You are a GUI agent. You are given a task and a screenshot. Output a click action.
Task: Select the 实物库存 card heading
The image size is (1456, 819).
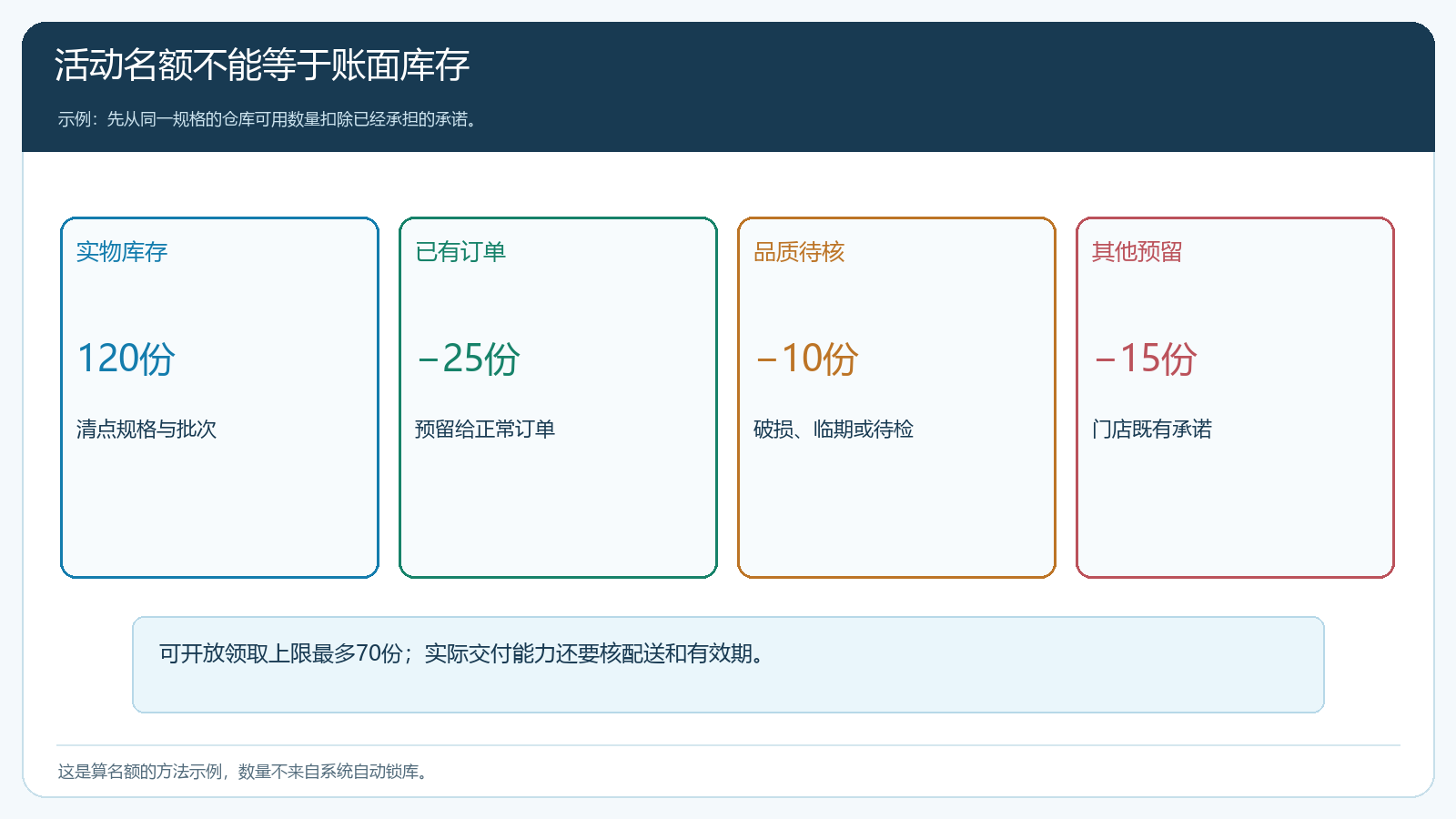(122, 252)
